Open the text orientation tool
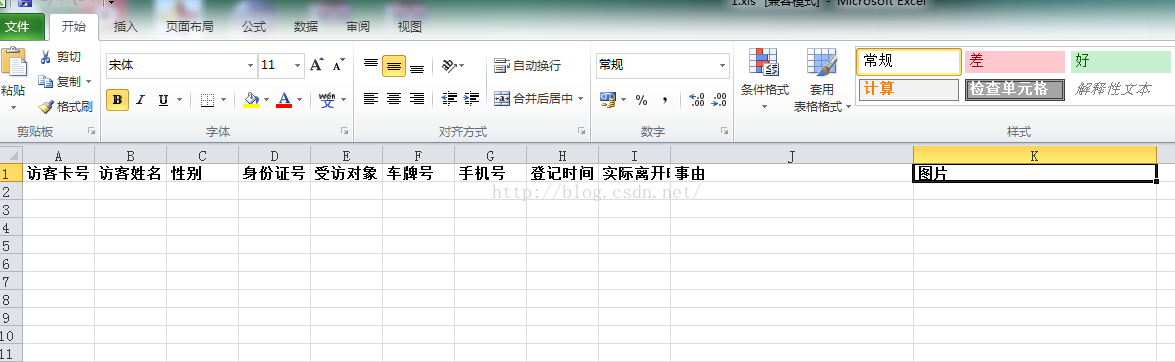 pos(453,66)
